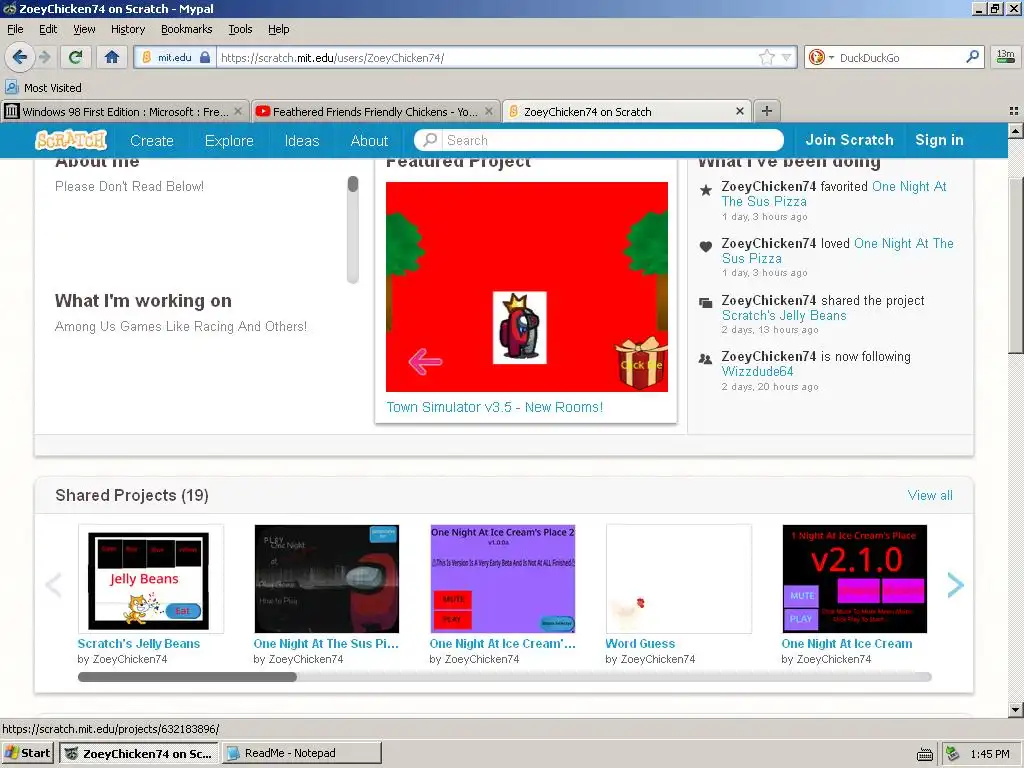
Task: Close the Windows 98 First Edition tab
Action: [238, 112]
